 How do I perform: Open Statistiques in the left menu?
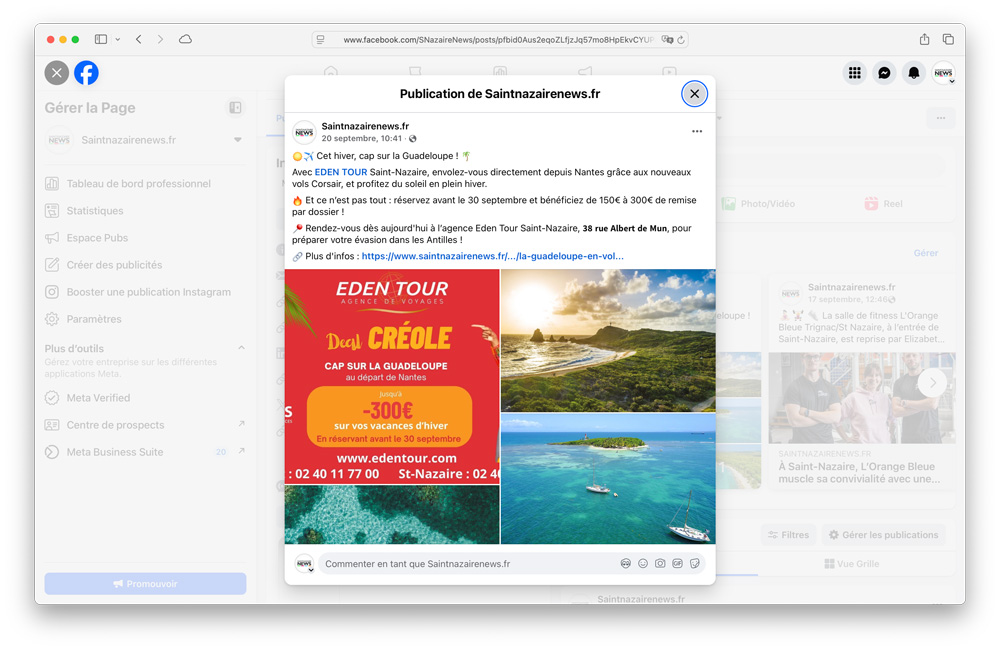95,211
